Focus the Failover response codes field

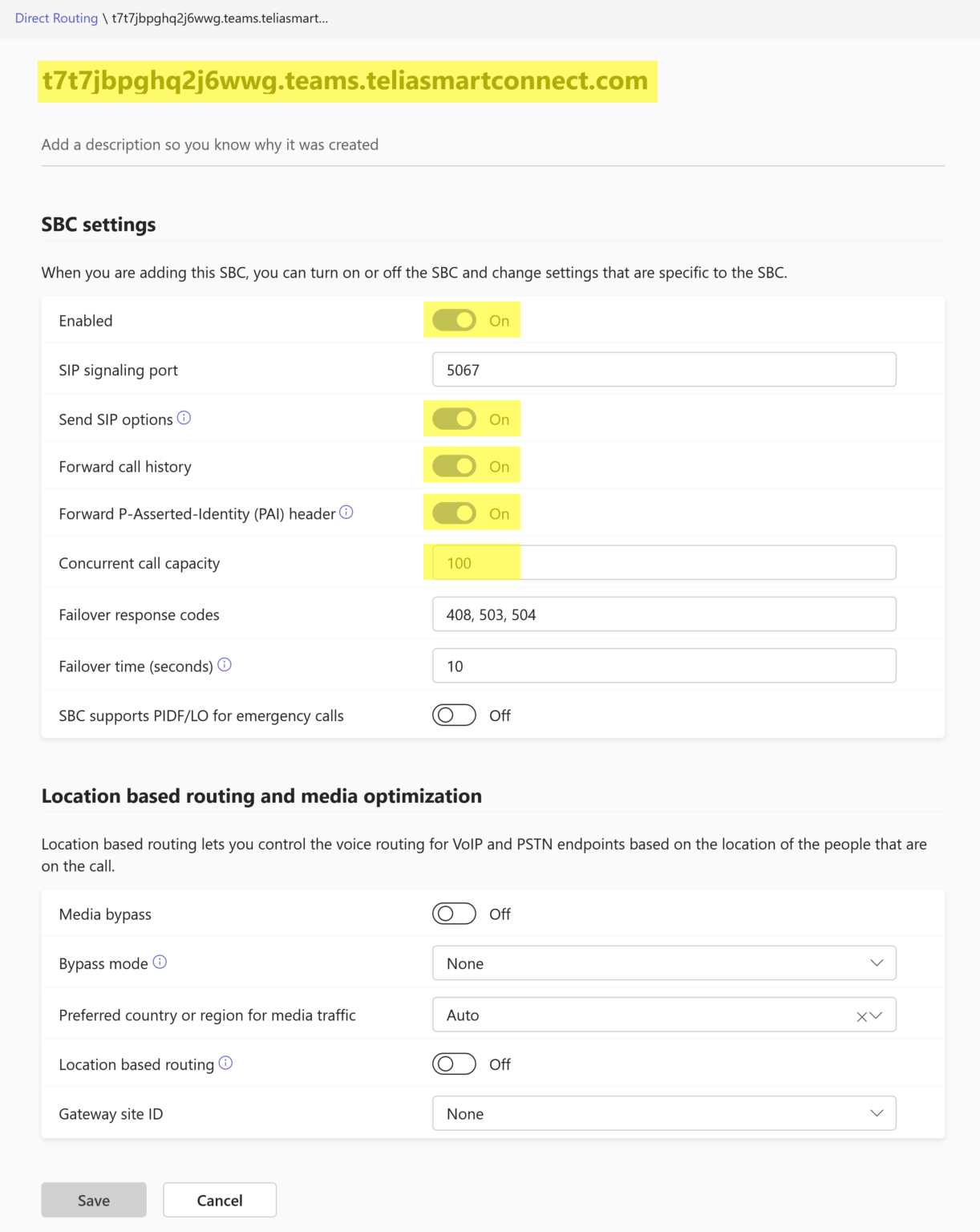[x=664, y=614]
